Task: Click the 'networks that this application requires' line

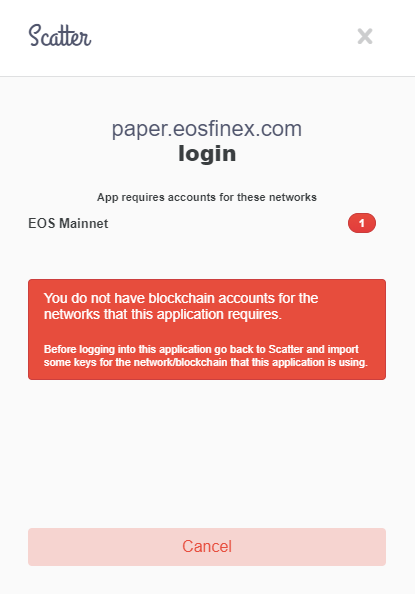Action: click(x=163, y=314)
